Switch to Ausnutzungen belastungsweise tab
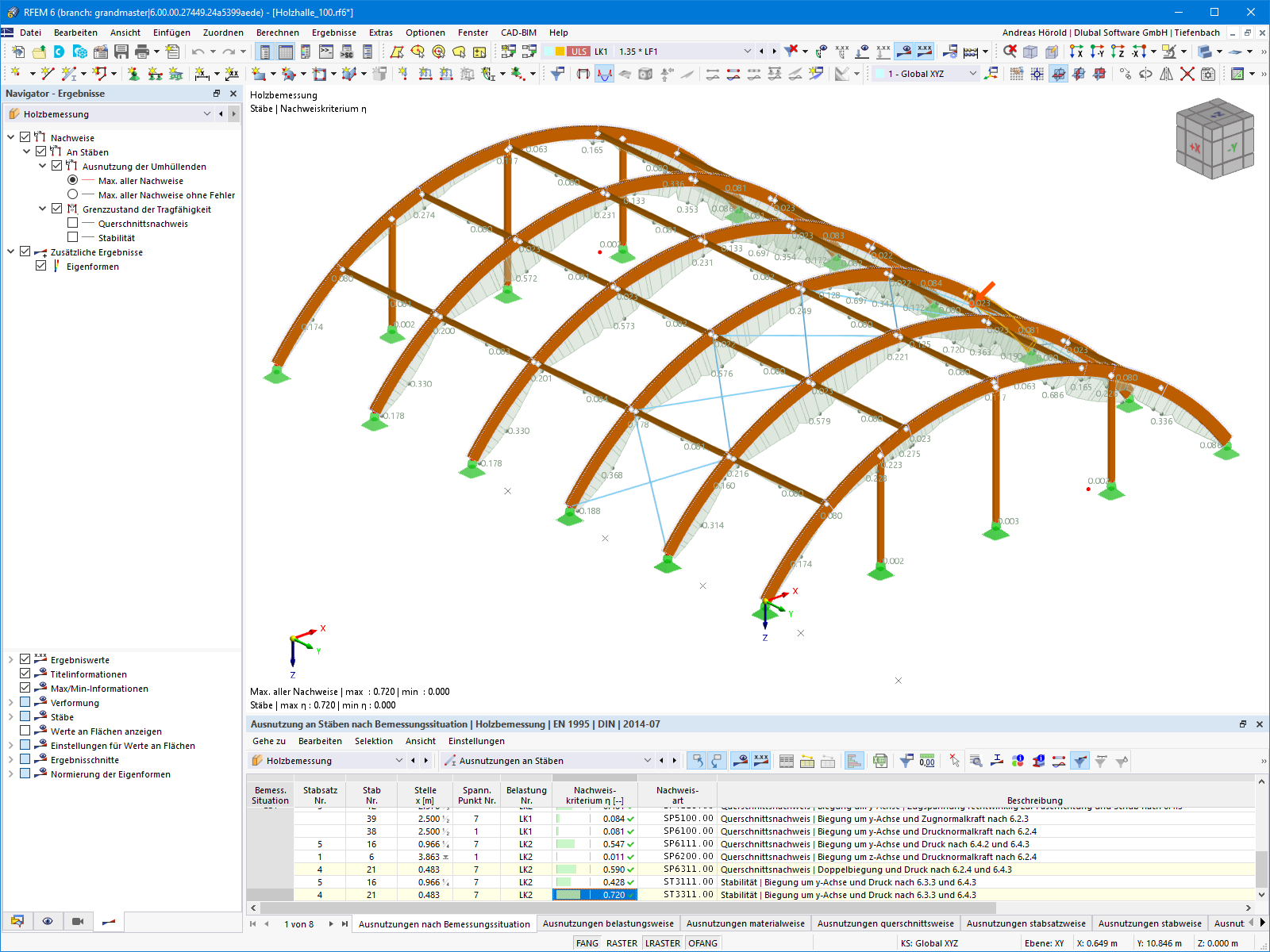The image size is (1270, 952). click(608, 923)
